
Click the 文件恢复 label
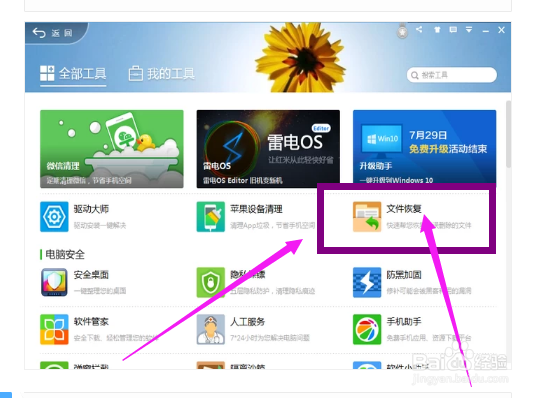(x=404, y=209)
